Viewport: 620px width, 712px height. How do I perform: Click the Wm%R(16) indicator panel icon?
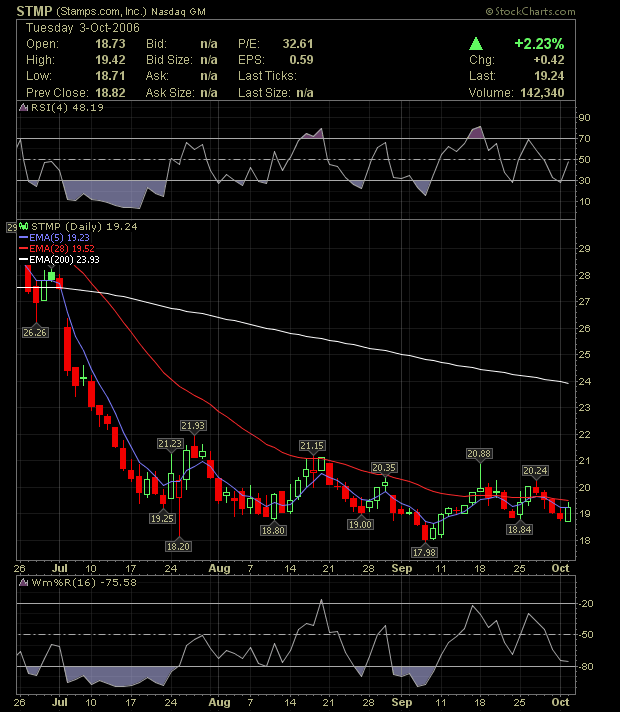click(x=23, y=583)
